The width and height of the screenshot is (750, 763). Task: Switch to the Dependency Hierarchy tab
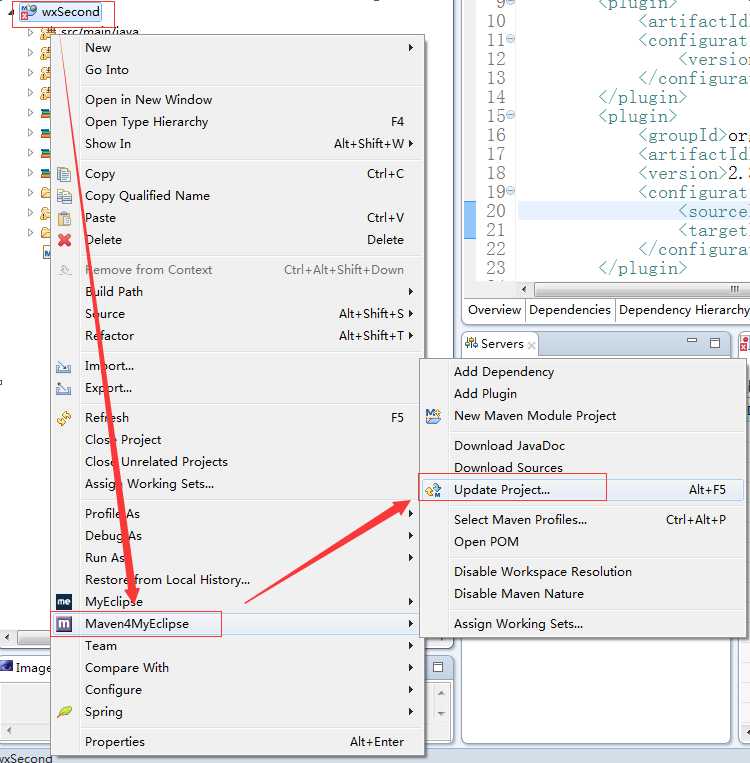pyautogui.click(x=683, y=310)
